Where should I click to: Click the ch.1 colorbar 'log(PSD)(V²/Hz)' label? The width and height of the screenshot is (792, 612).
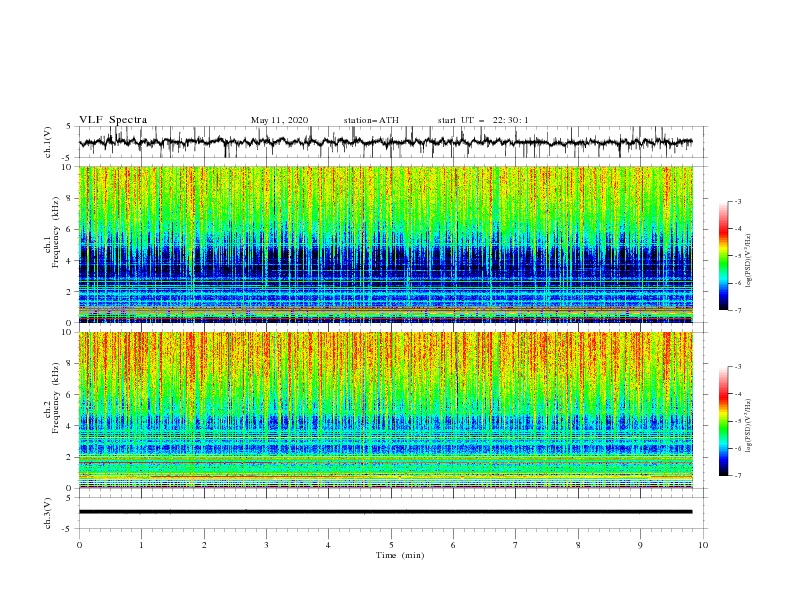(748, 260)
